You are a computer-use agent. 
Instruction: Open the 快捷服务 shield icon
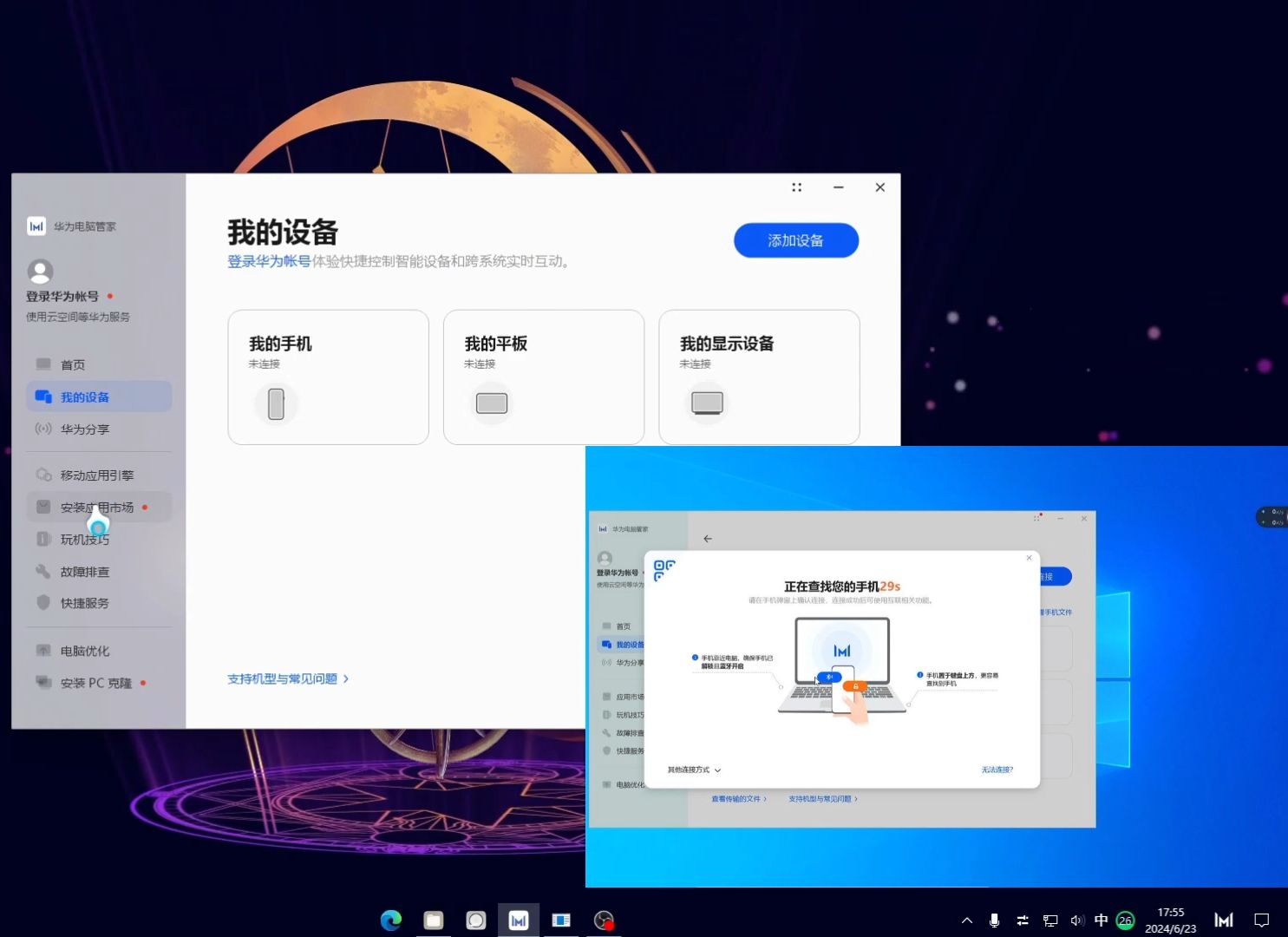tap(43, 603)
